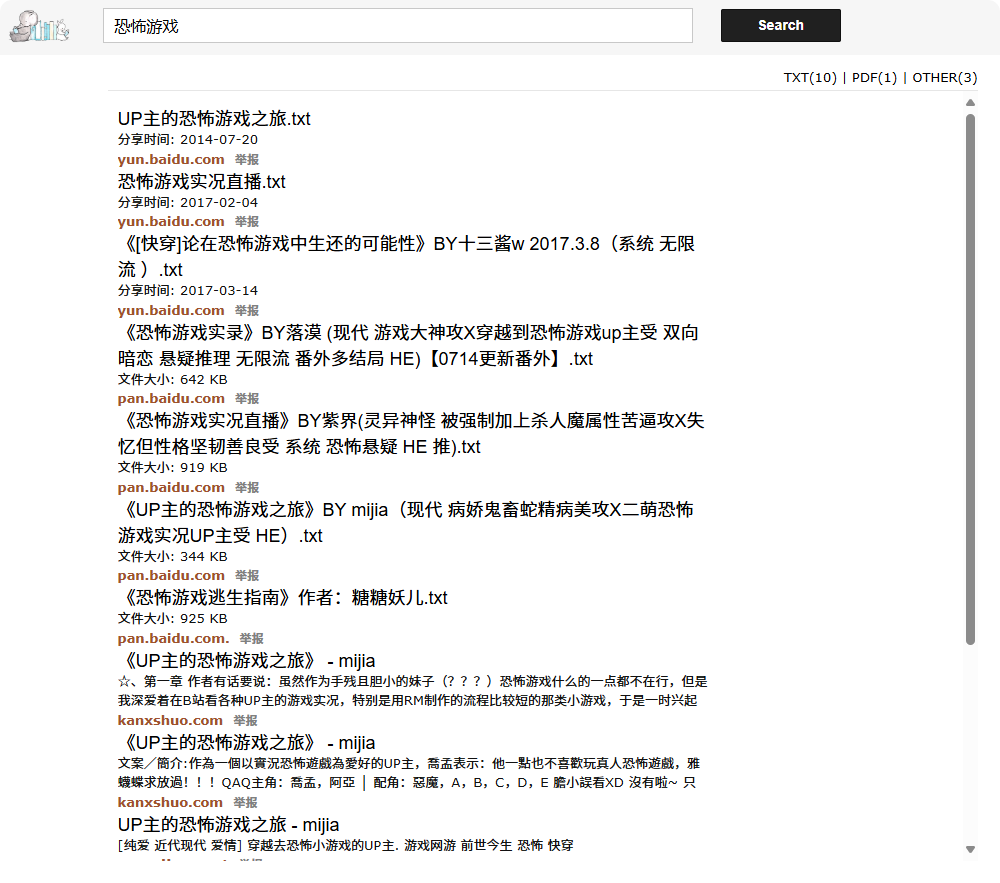Viewport: 1000px width, 883px height.
Task: Click the description [纯爱 近代现代 爱情] 穿越去恐怖小游戏
Action: click(x=346, y=845)
